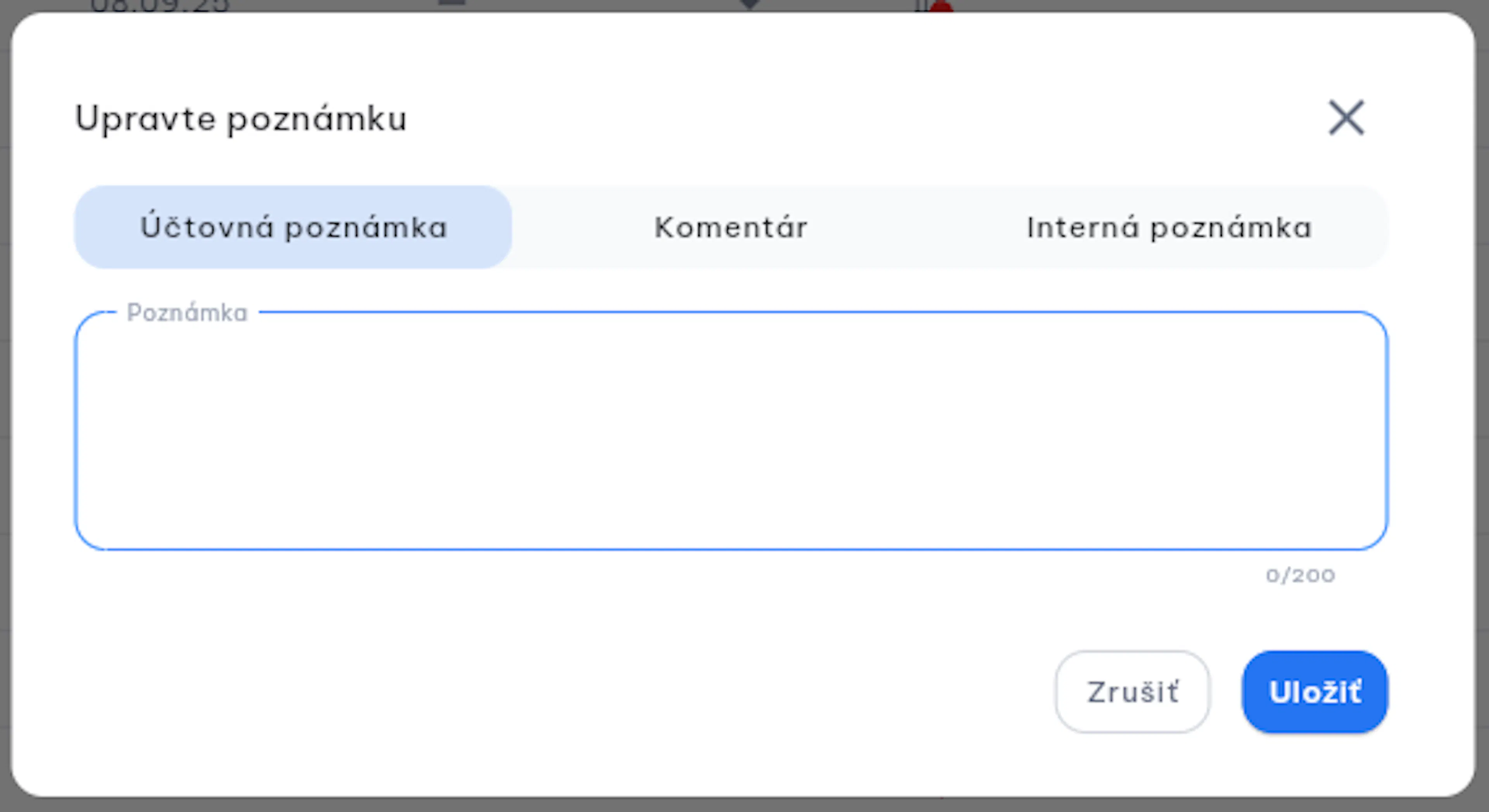Click the red icon behind the dialog
The height and width of the screenshot is (812, 1489).
point(941,6)
